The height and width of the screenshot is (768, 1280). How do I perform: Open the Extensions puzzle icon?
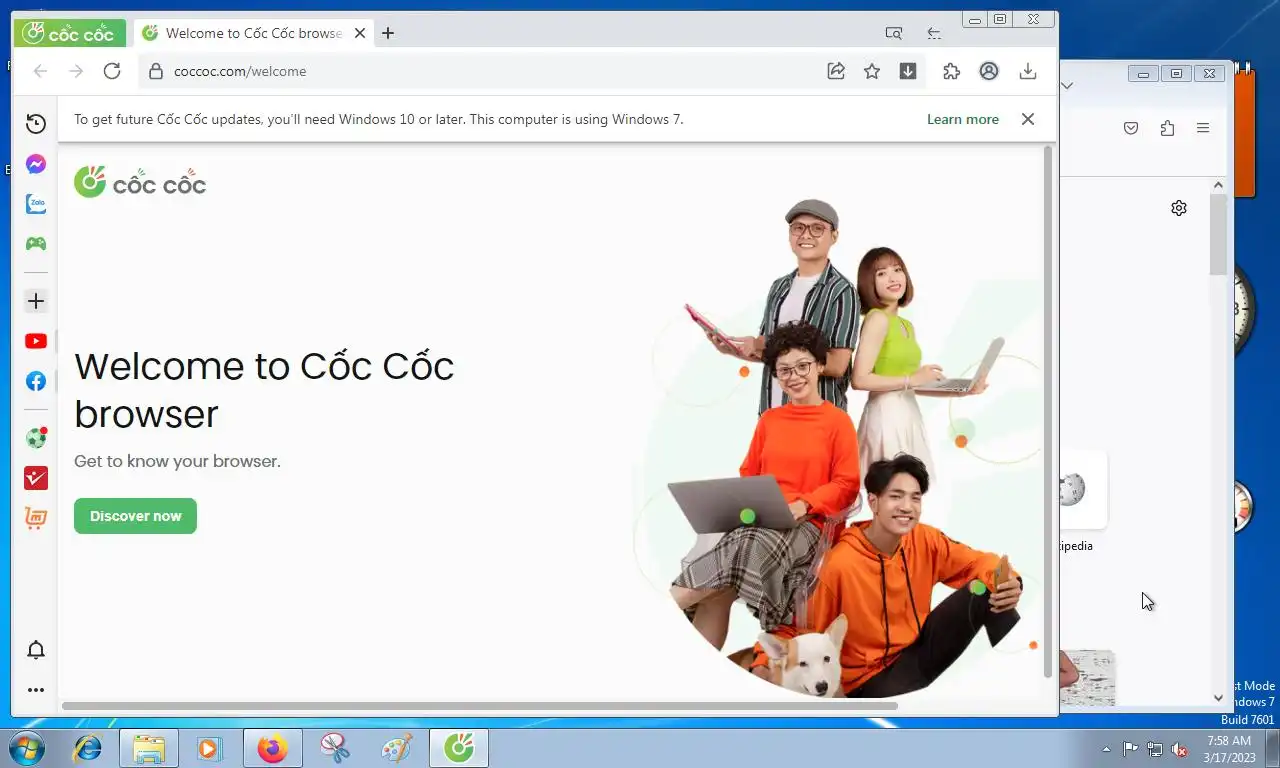[x=952, y=71]
